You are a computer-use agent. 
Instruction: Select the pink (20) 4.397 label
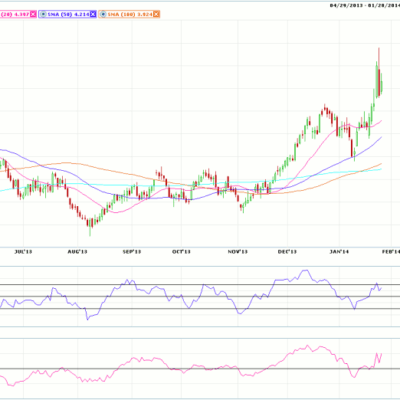[x=16, y=14]
